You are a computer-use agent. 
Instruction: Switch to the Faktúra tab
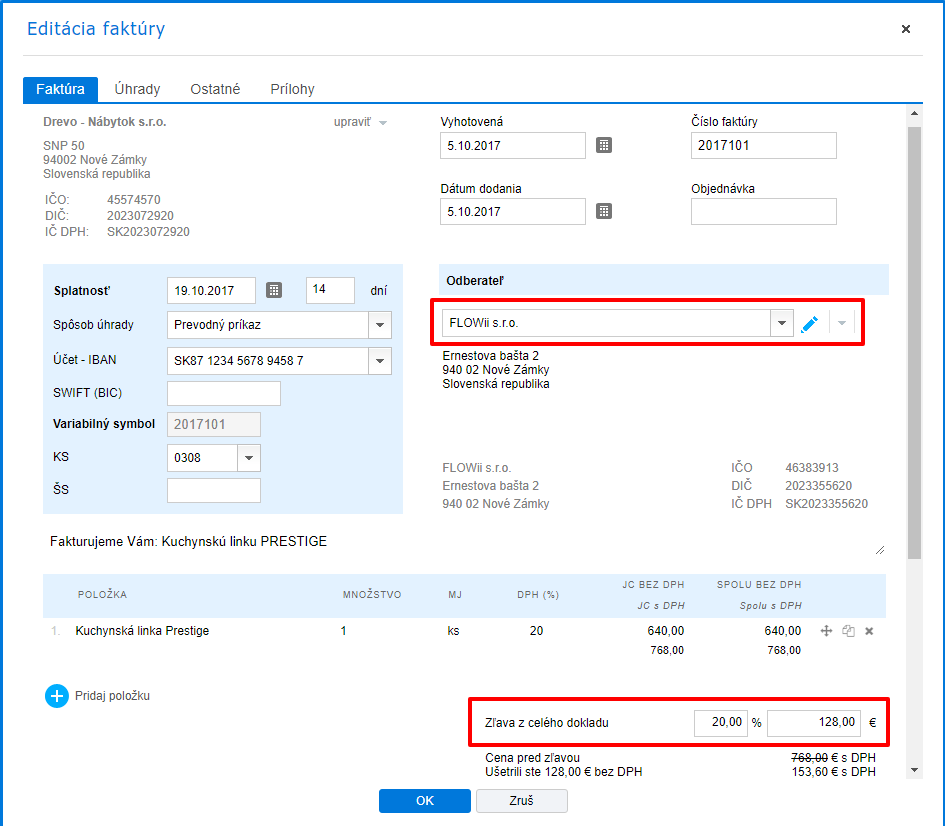click(x=60, y=89)
